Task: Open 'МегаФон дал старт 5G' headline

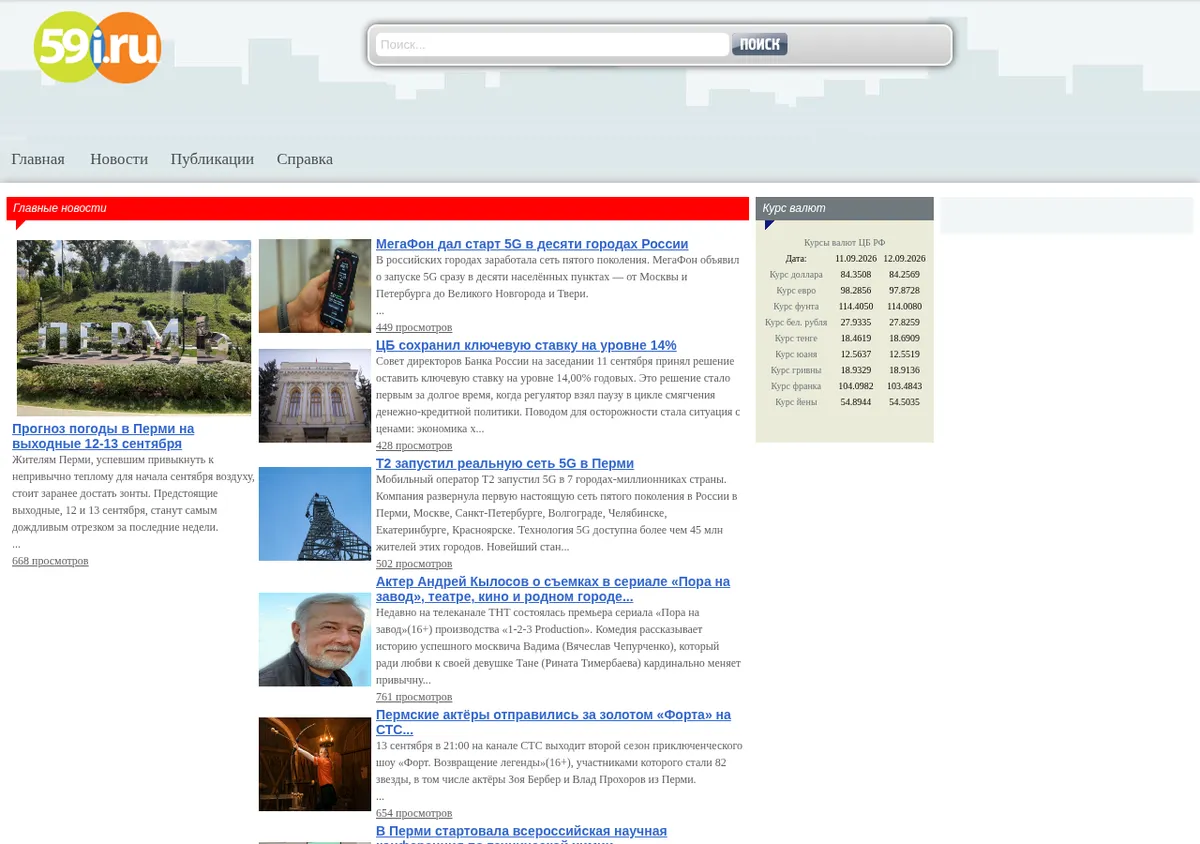Action: click(532, 244)
